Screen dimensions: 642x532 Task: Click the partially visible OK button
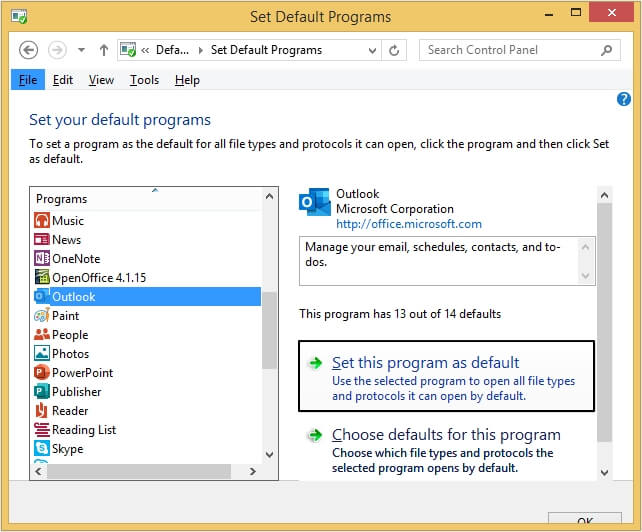[x=585, y=518]
